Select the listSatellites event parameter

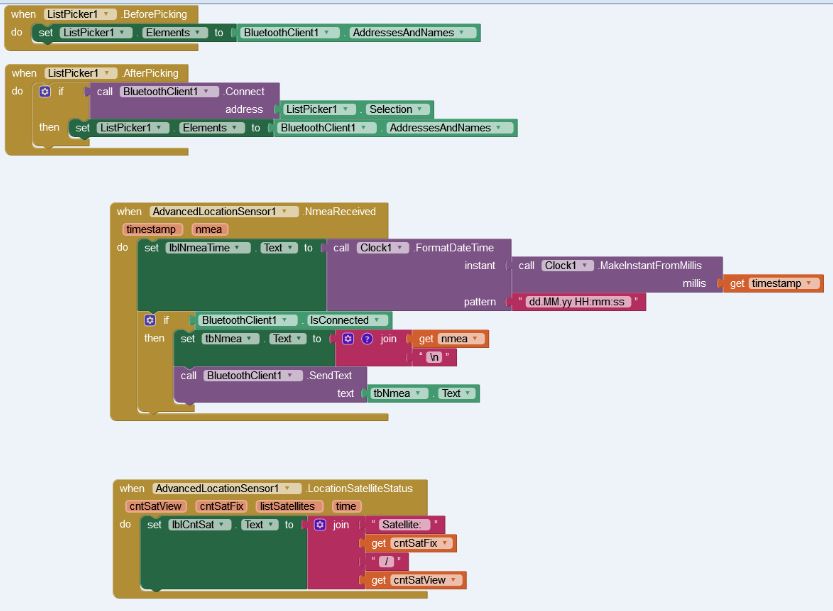point(286,506)
